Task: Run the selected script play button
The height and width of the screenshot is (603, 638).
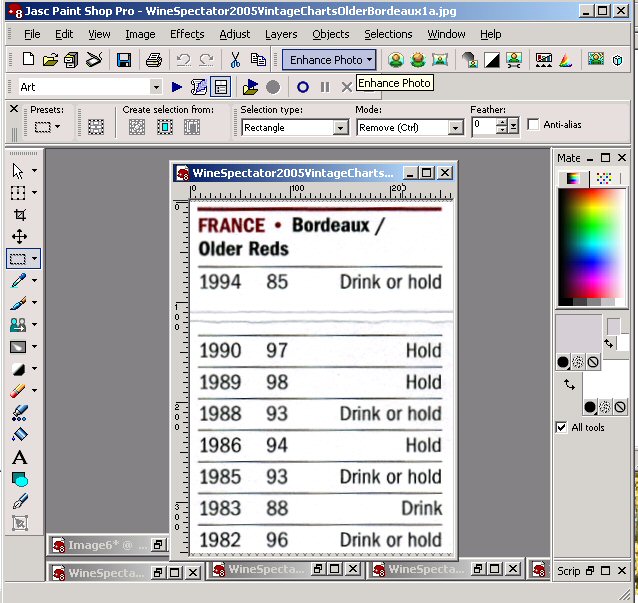Action: pos(177,87)
